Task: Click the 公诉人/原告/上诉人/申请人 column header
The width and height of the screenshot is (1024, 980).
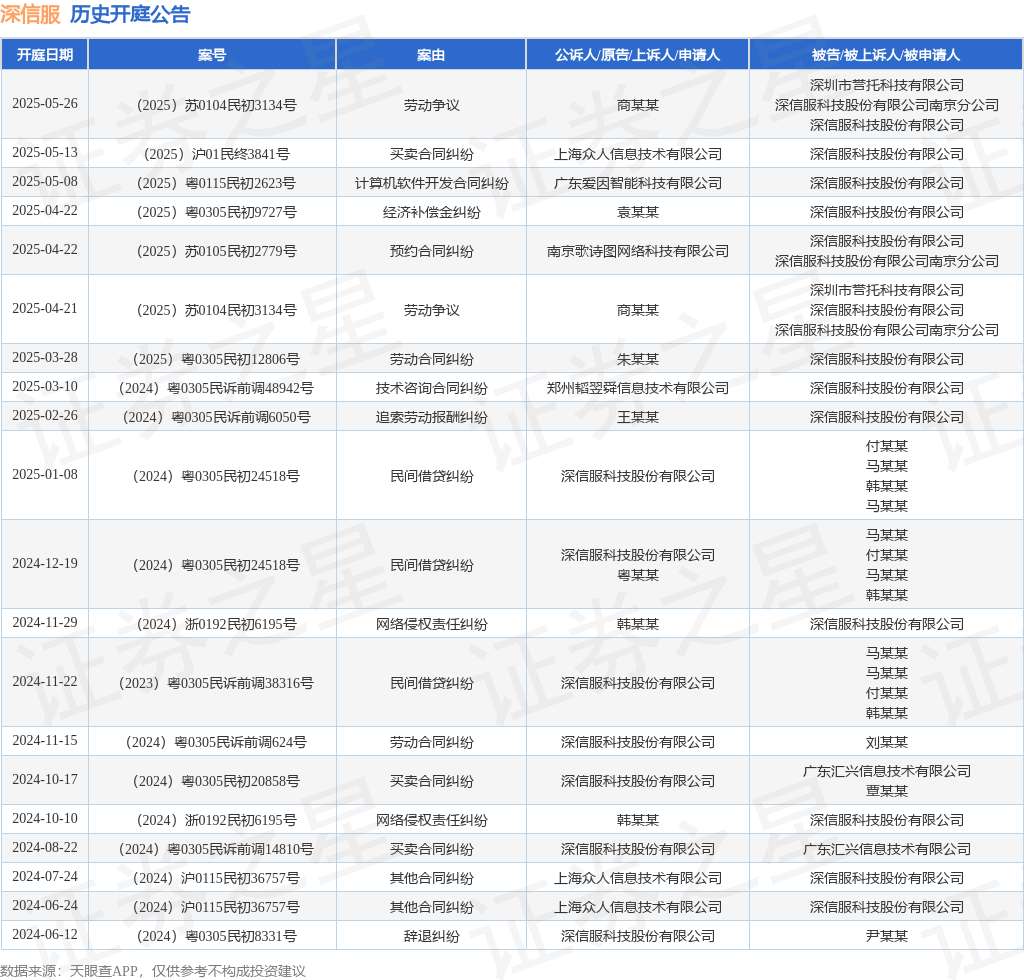Action: click(637, 55)
